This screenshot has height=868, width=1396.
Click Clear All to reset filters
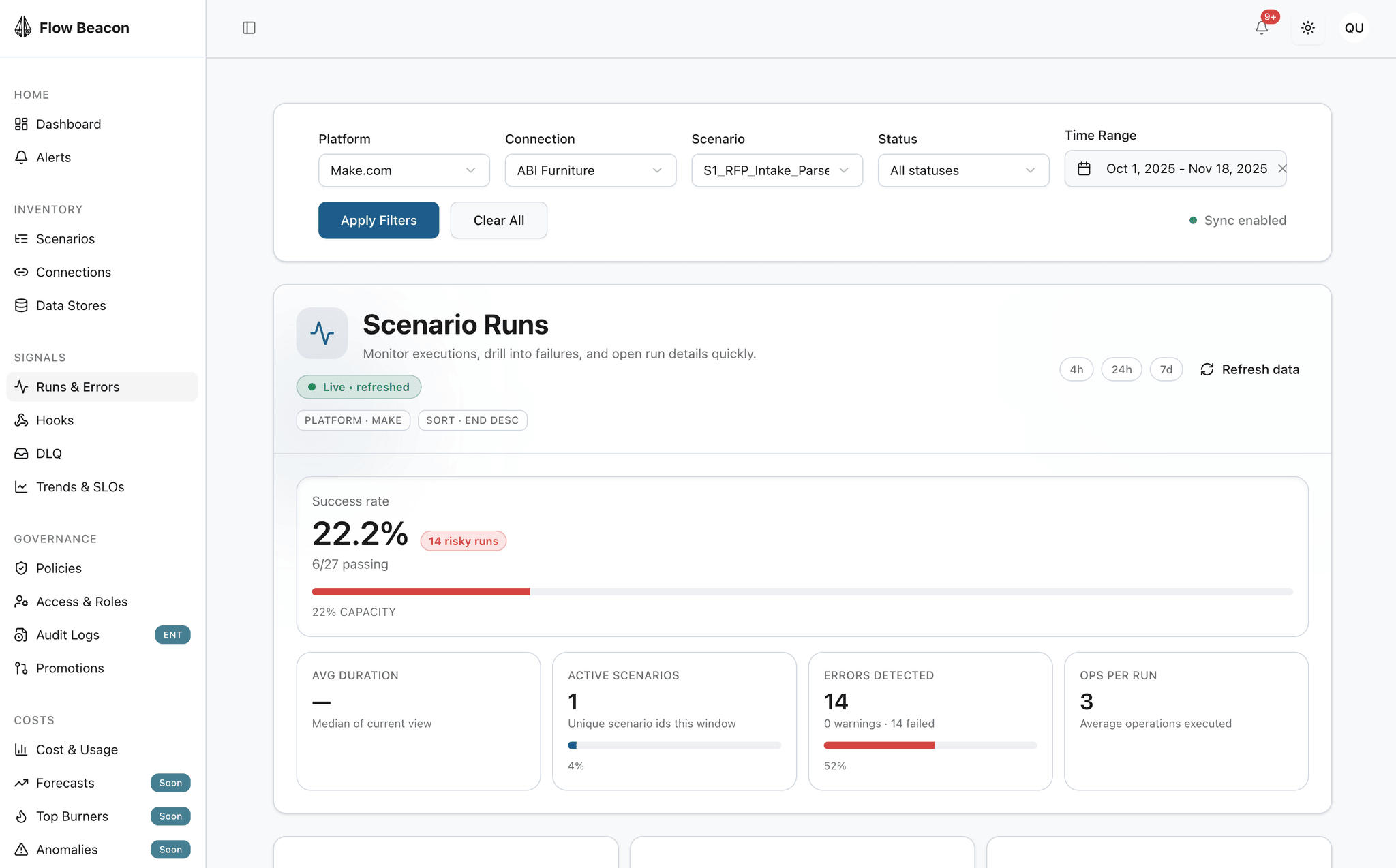click(x=498, y=220)
